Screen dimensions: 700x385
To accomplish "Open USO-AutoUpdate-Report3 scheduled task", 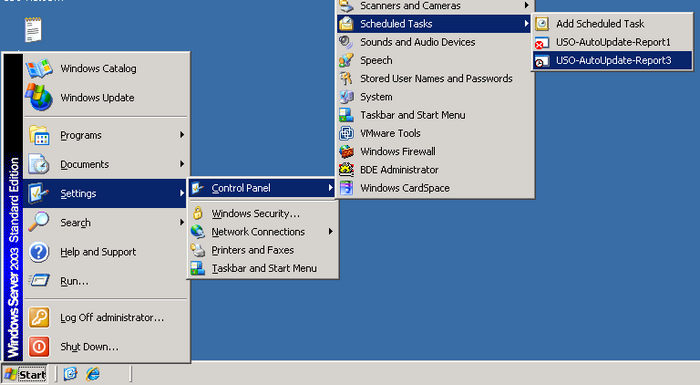I will pyautogui.click(x=612, y=60).
